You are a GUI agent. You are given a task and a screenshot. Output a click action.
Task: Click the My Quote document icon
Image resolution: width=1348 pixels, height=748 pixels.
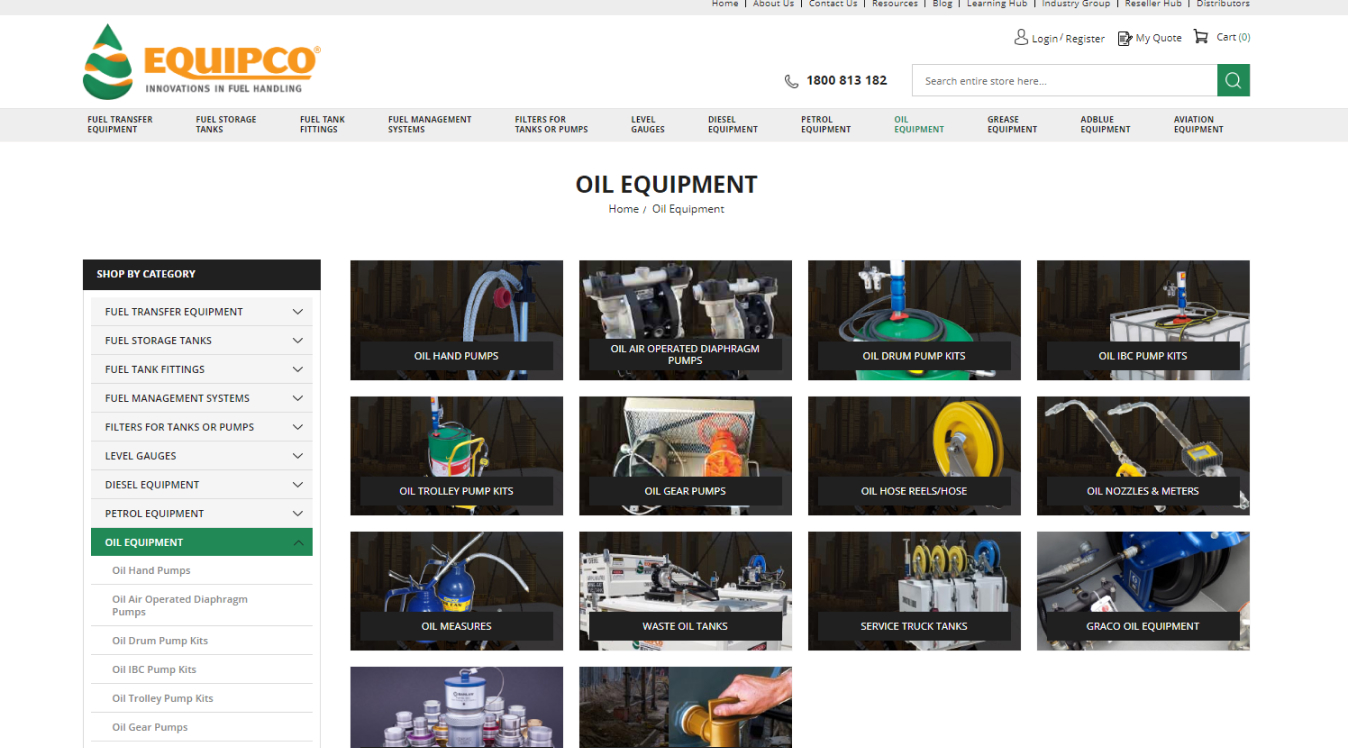click(x=1125, y=38)
